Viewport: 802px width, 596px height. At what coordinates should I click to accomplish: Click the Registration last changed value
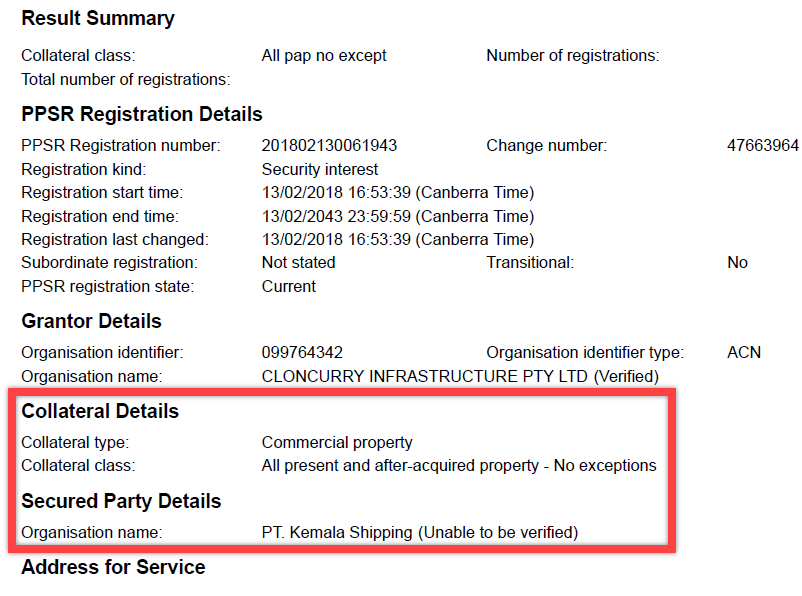[x=398, y=239]
